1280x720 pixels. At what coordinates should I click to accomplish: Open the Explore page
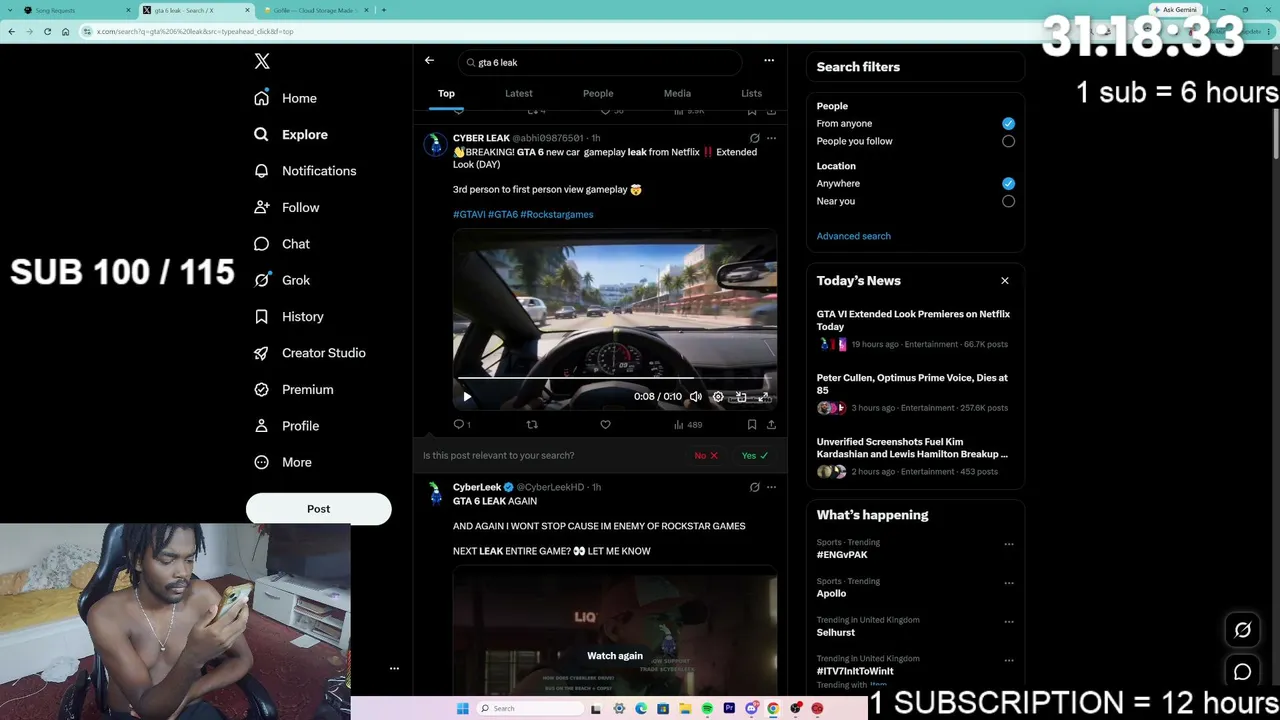[x=290, y=134]
